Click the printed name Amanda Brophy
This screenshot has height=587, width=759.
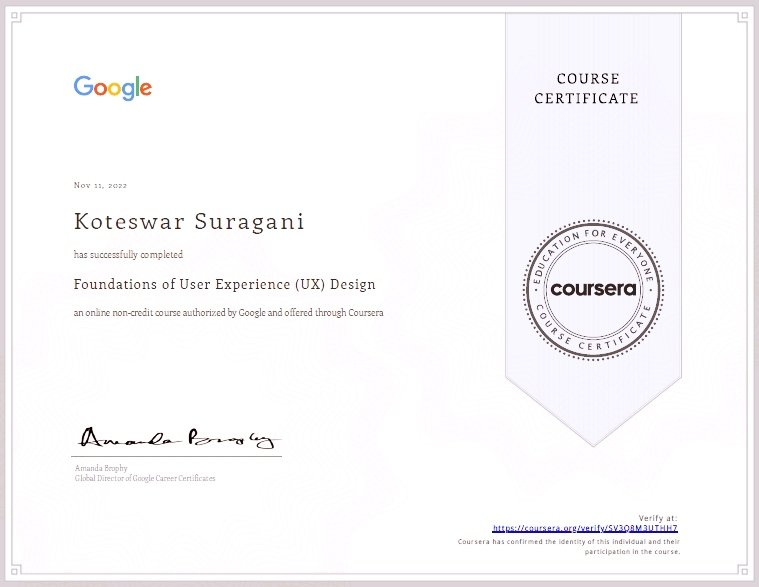(101, 468)
